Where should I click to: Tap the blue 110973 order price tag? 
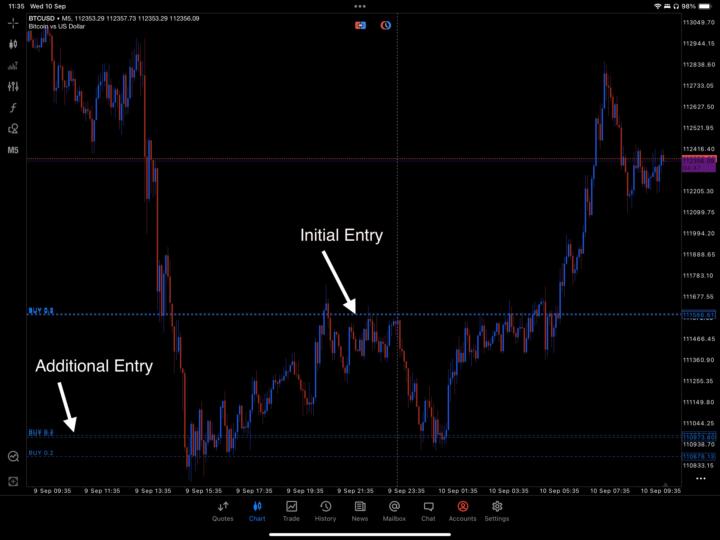click(699, 437)
